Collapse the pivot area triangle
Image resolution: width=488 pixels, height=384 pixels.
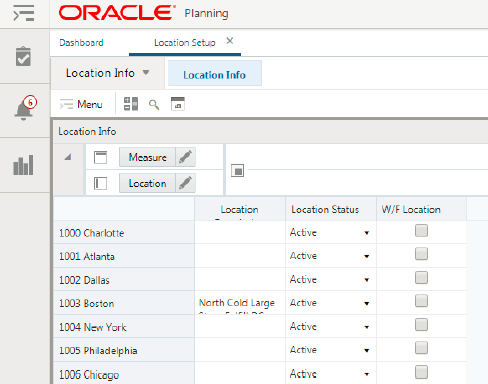coord(68,157)
